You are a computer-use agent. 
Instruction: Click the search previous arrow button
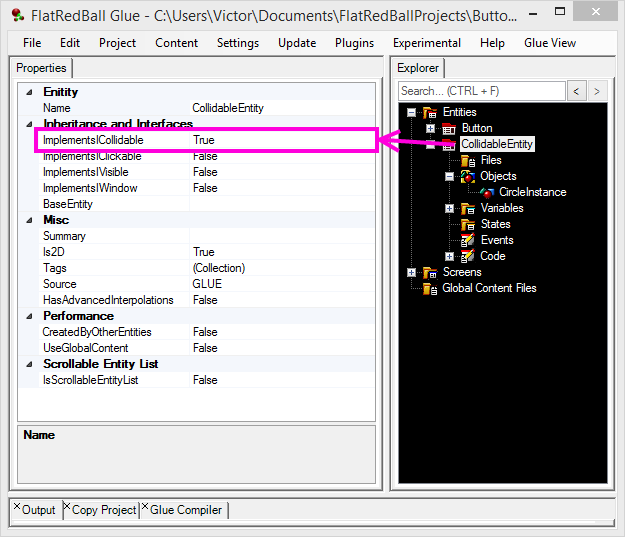click(576, 91)
